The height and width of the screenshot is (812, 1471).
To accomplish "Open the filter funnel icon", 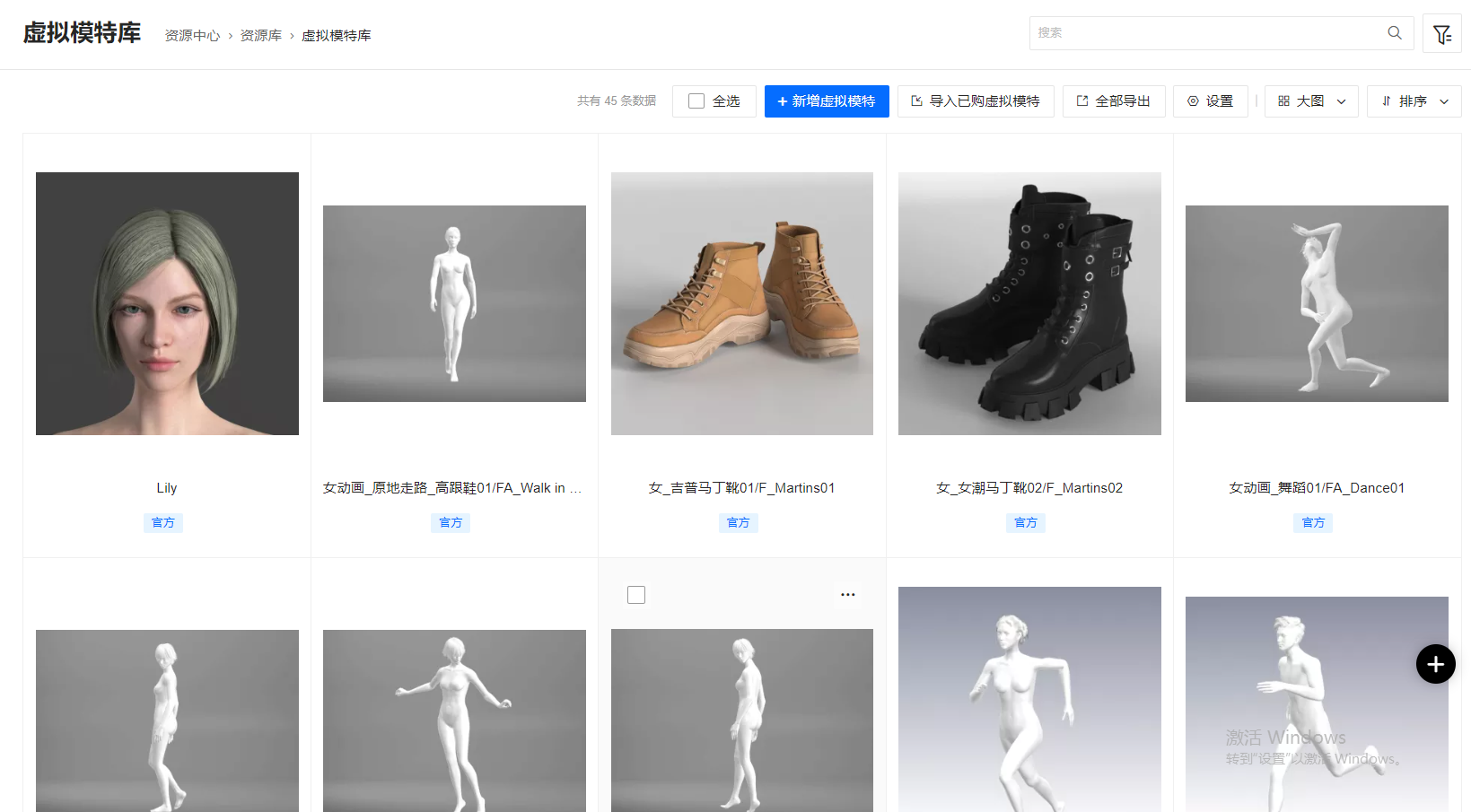I will point(1441,34).
